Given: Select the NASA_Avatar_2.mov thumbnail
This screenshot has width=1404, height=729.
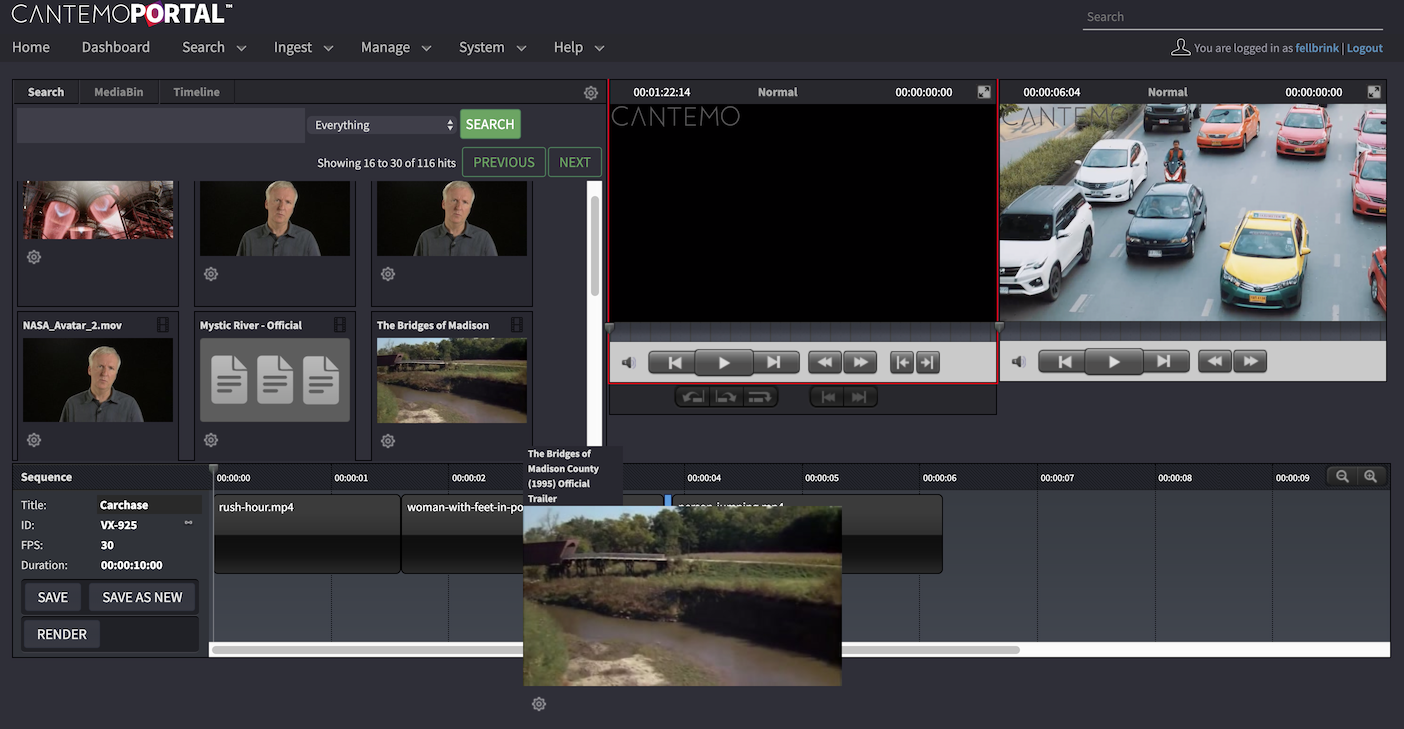Looking at the screenshot, I should [98, 380].
